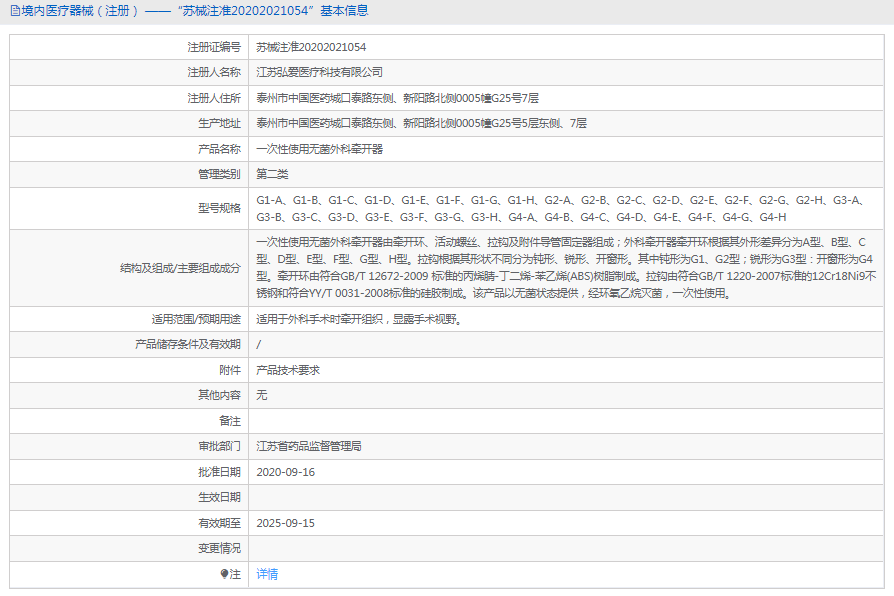Open the 详情 link in the bottom row

pyautogui.click(x=267, y=574)
